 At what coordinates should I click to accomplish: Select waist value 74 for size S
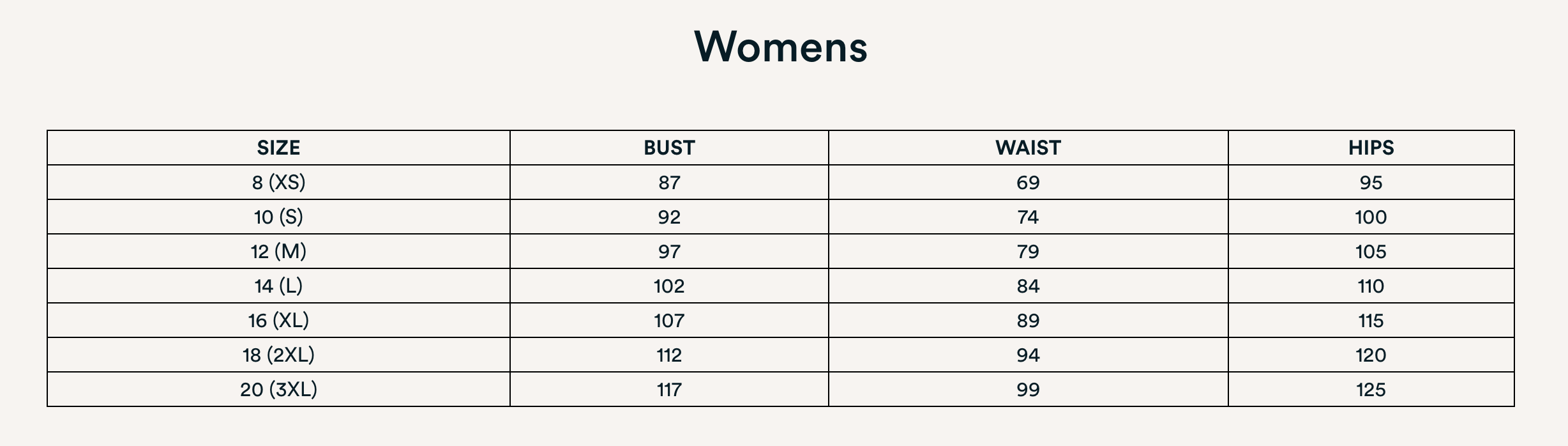tap(1028, 217)
